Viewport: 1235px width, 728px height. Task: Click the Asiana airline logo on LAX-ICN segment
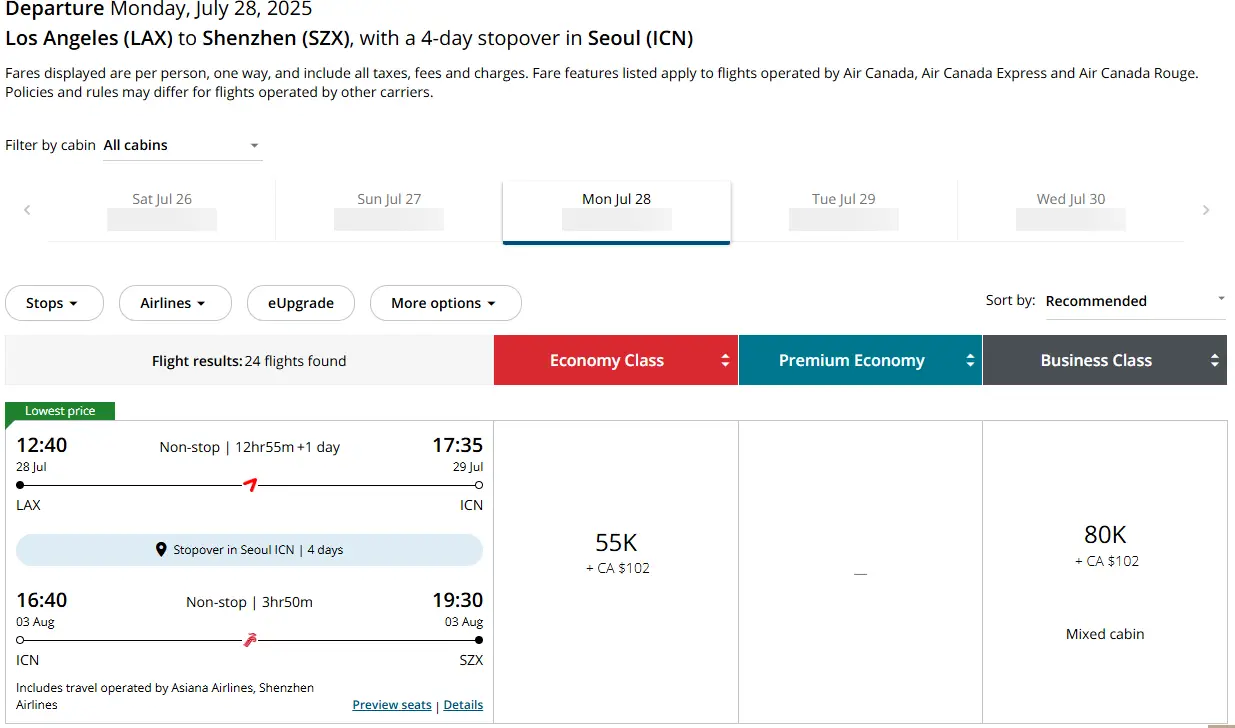pyautogui.click(x=251, y=485)
